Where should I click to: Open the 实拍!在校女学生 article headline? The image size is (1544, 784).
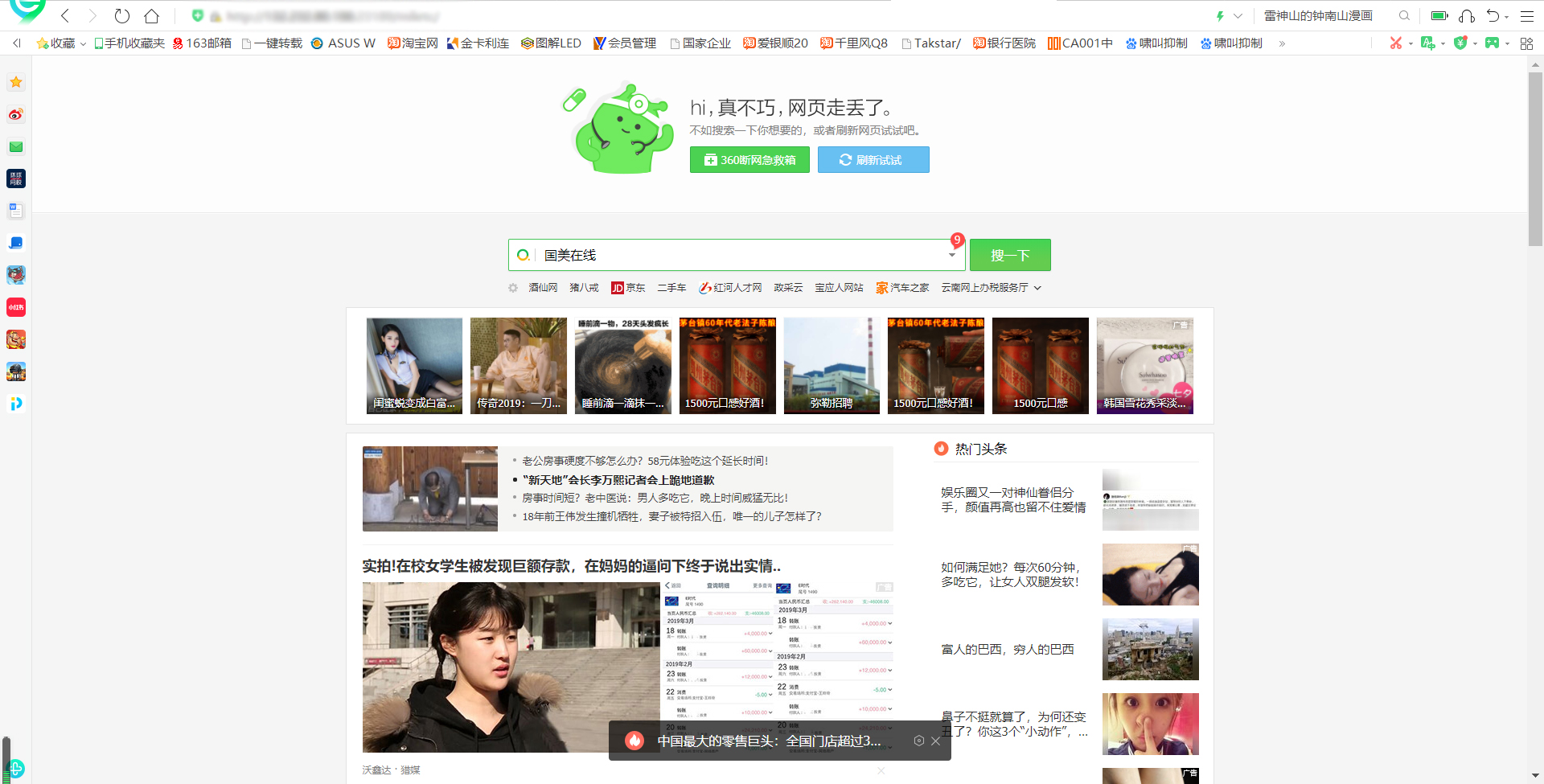572,566
